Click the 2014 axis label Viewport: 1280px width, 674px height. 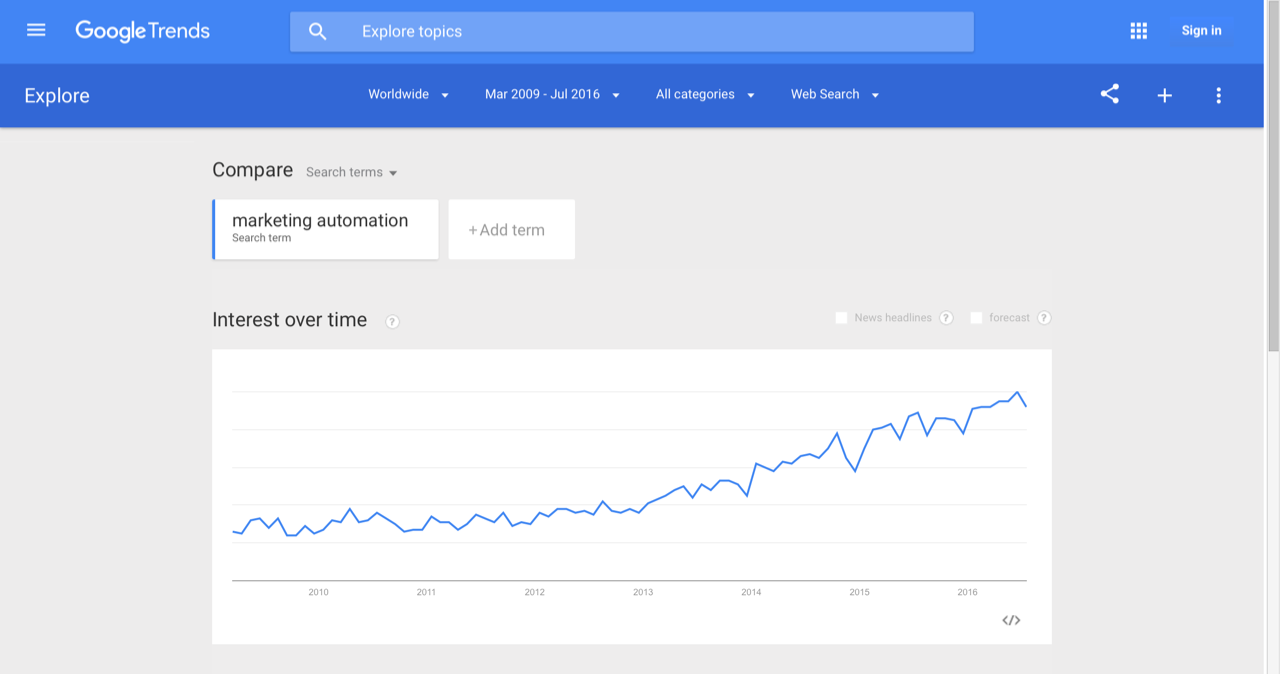751,592
